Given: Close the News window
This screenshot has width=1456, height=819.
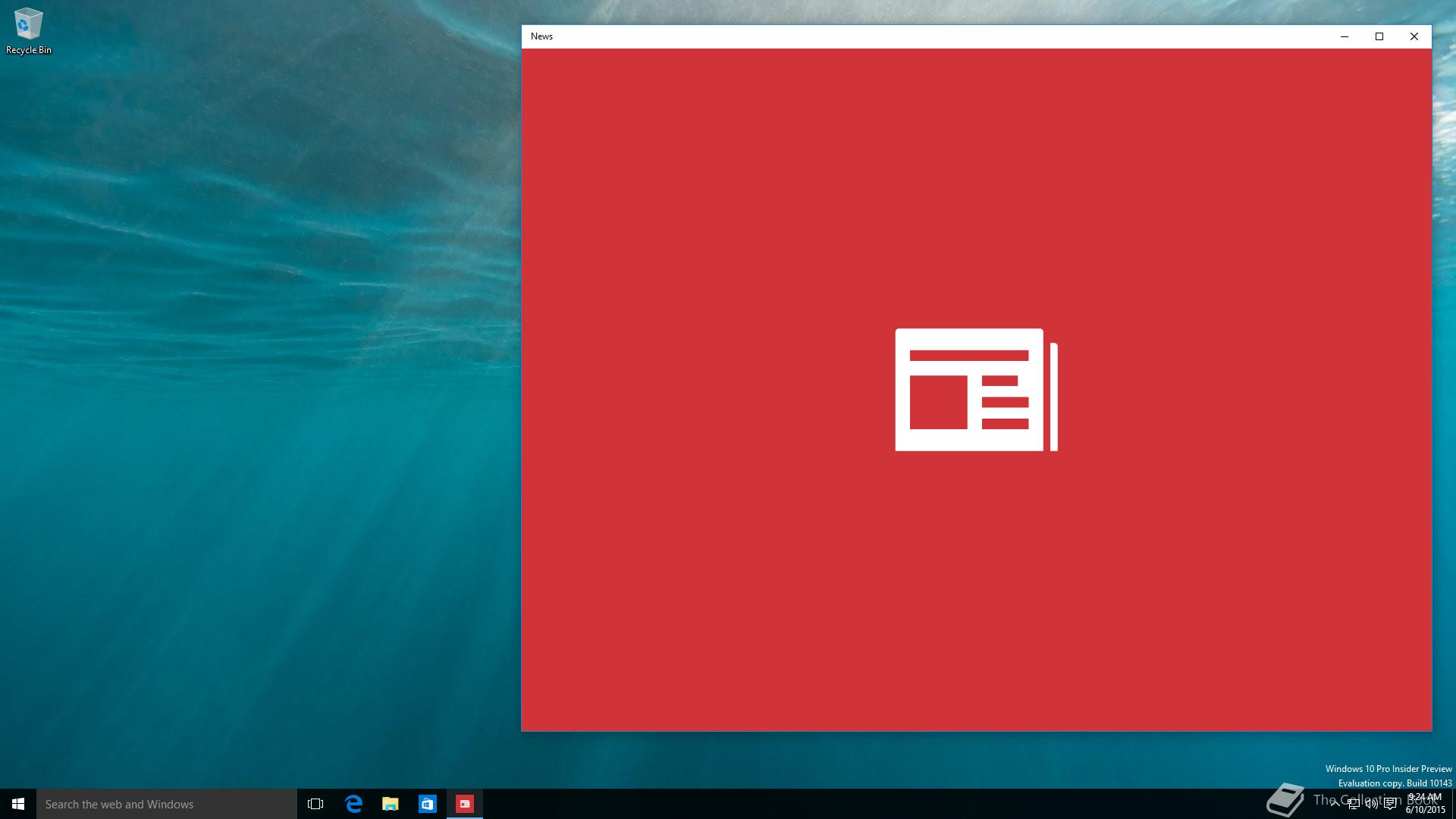Looking at the screenshot, I should coord(1414,36).
